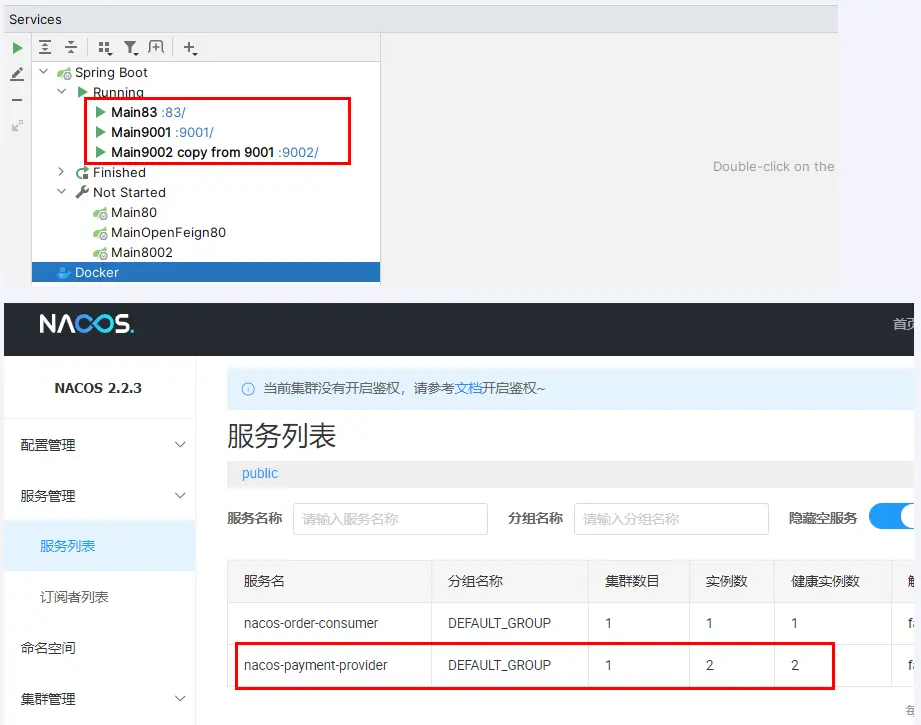Image resolution: width=921 pixels, height=725 pixels.
Task: Click the Edit Configuration pencil icon
Action: [17, 74]
